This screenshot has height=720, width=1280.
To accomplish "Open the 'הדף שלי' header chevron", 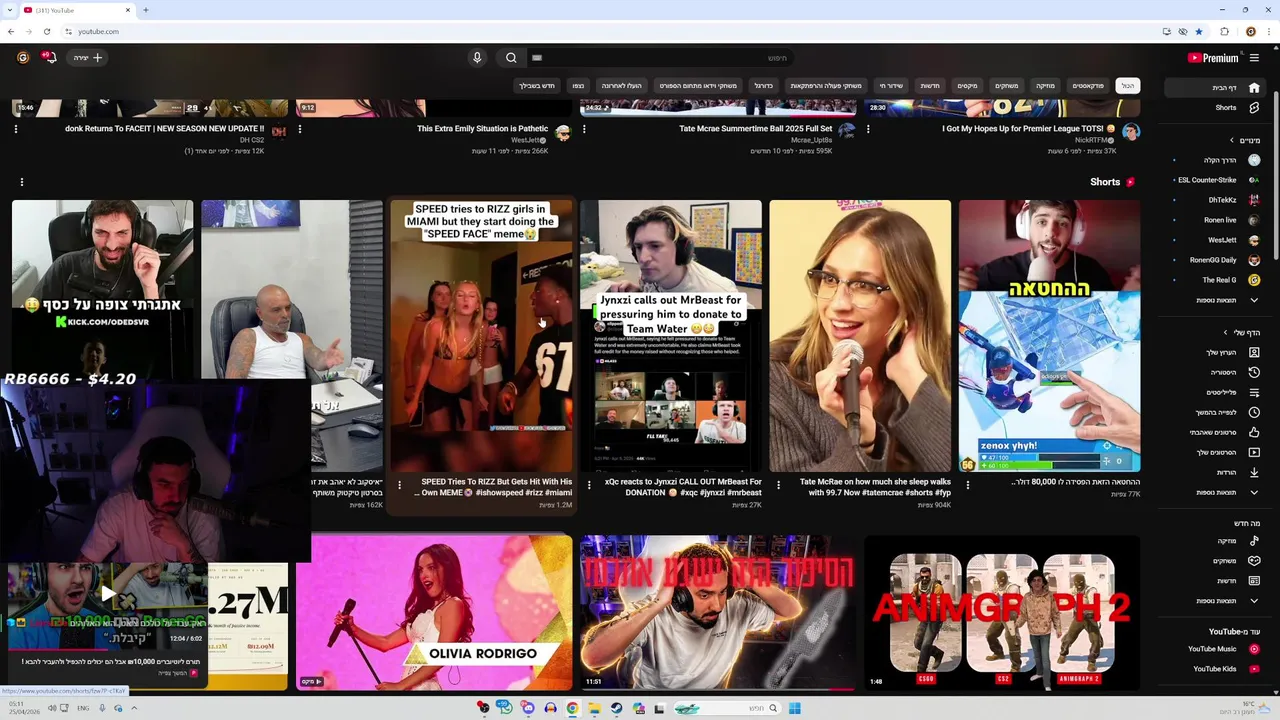I will click(x=1225, y=333).
